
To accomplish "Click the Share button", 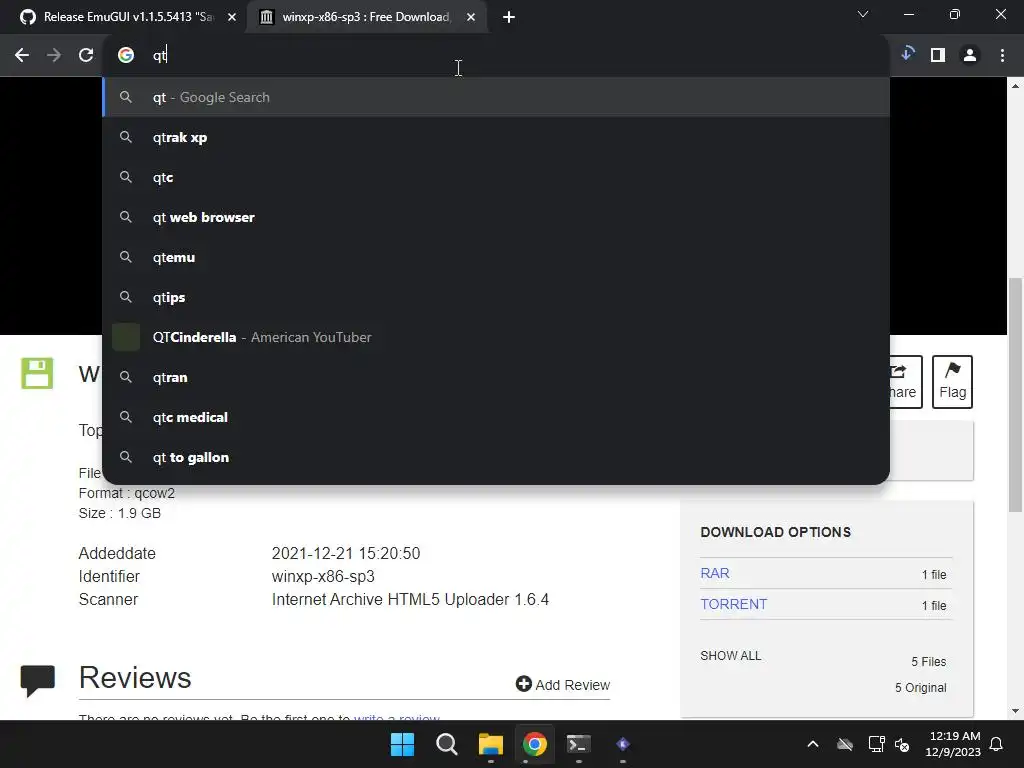I will tap(904, 381).
